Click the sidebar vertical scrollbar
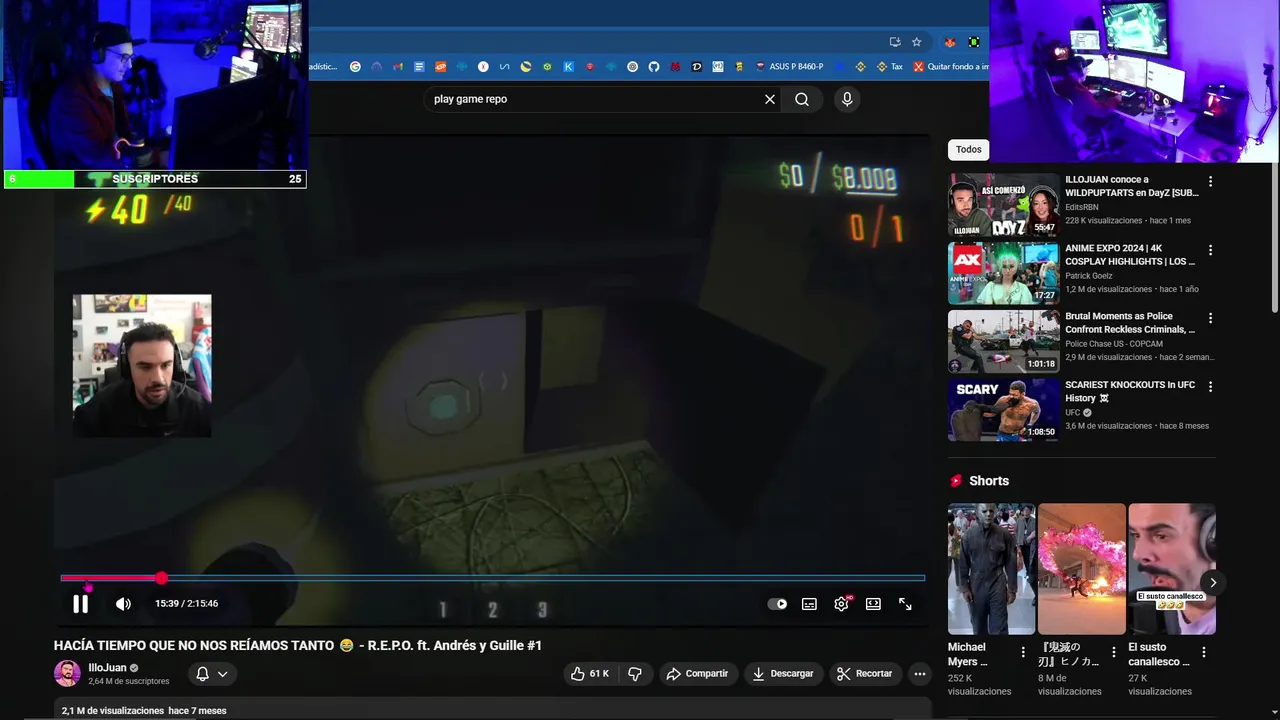 click(x=1275, y=240)
